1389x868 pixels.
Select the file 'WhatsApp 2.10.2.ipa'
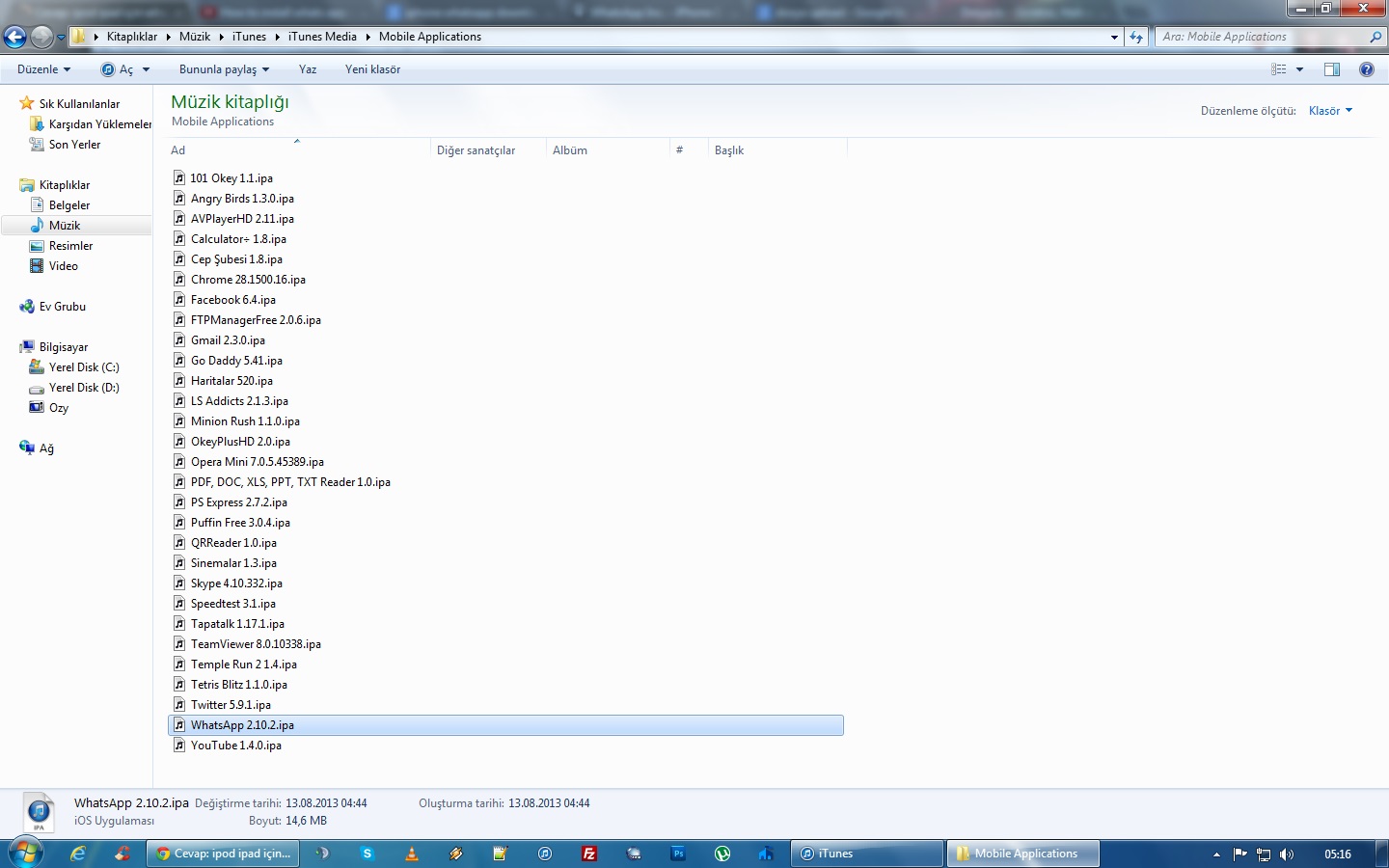506,725
